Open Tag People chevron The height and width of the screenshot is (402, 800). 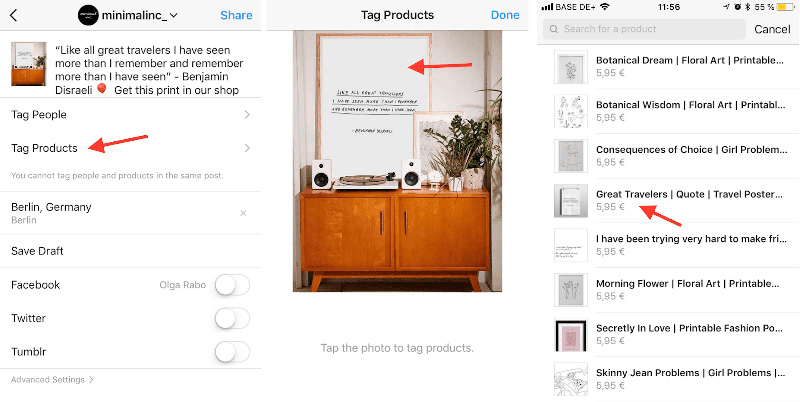(247, 115)
